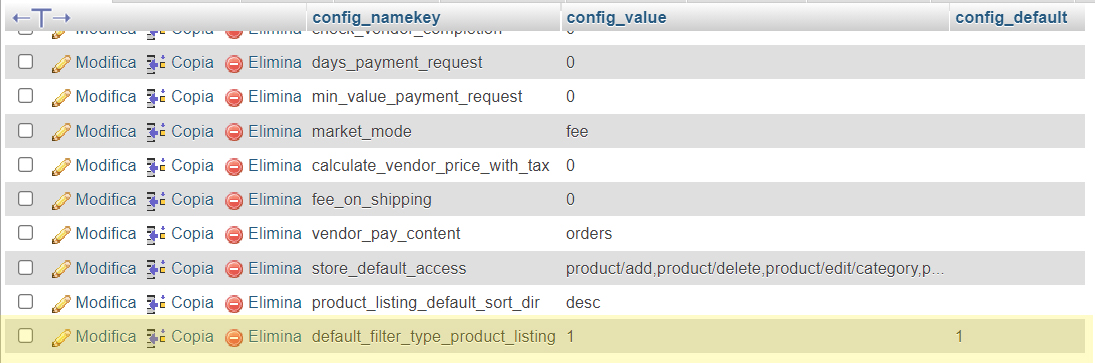Click red delete icon for product_listing_default_sort_dir row
Image resolution: width=1095 pixels, height=363 pixels.
[234, 303]
